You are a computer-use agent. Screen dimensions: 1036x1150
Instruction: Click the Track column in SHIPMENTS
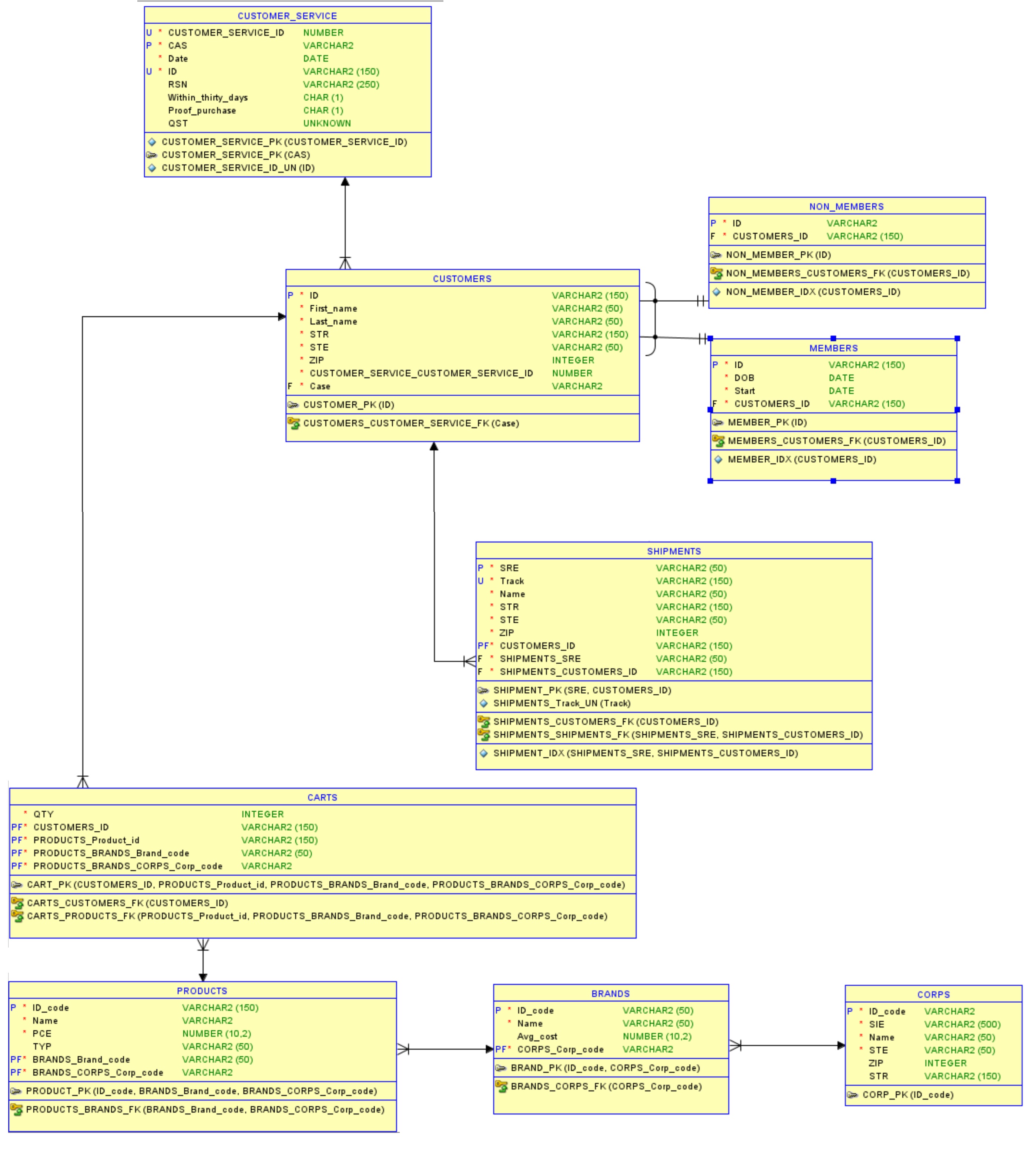[674, 581]
